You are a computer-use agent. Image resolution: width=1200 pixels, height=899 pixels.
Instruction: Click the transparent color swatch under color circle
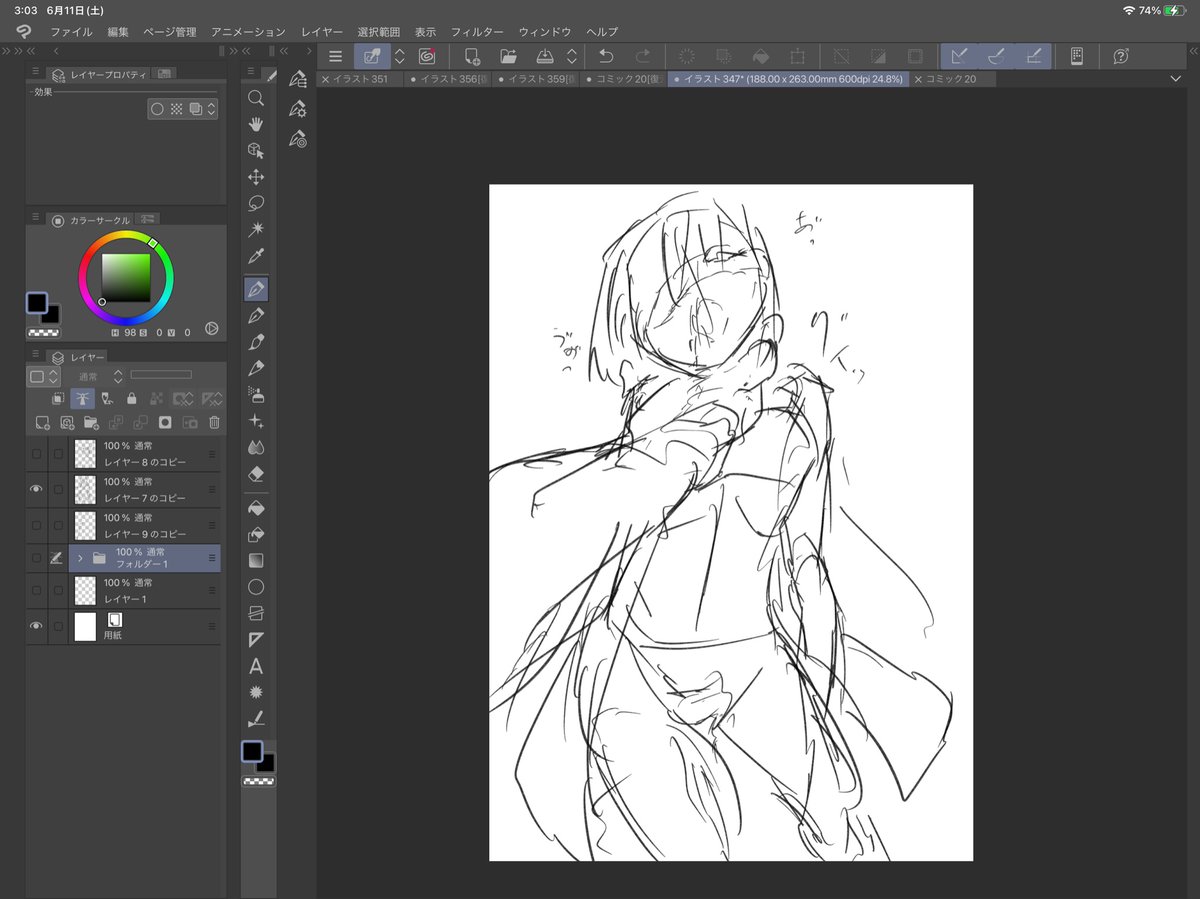[43, 332]
